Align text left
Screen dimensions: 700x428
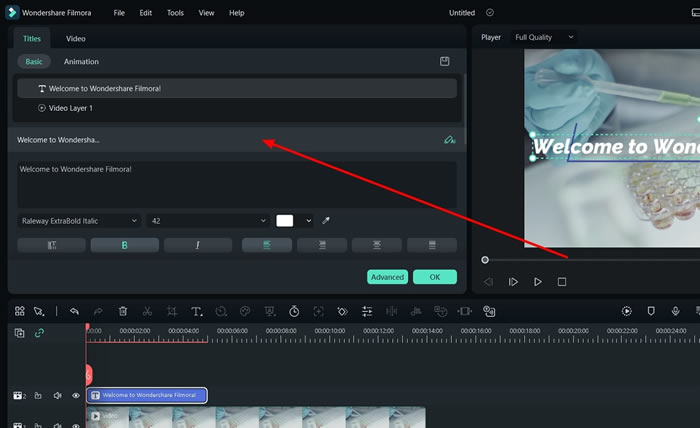[x=267, y=245]
